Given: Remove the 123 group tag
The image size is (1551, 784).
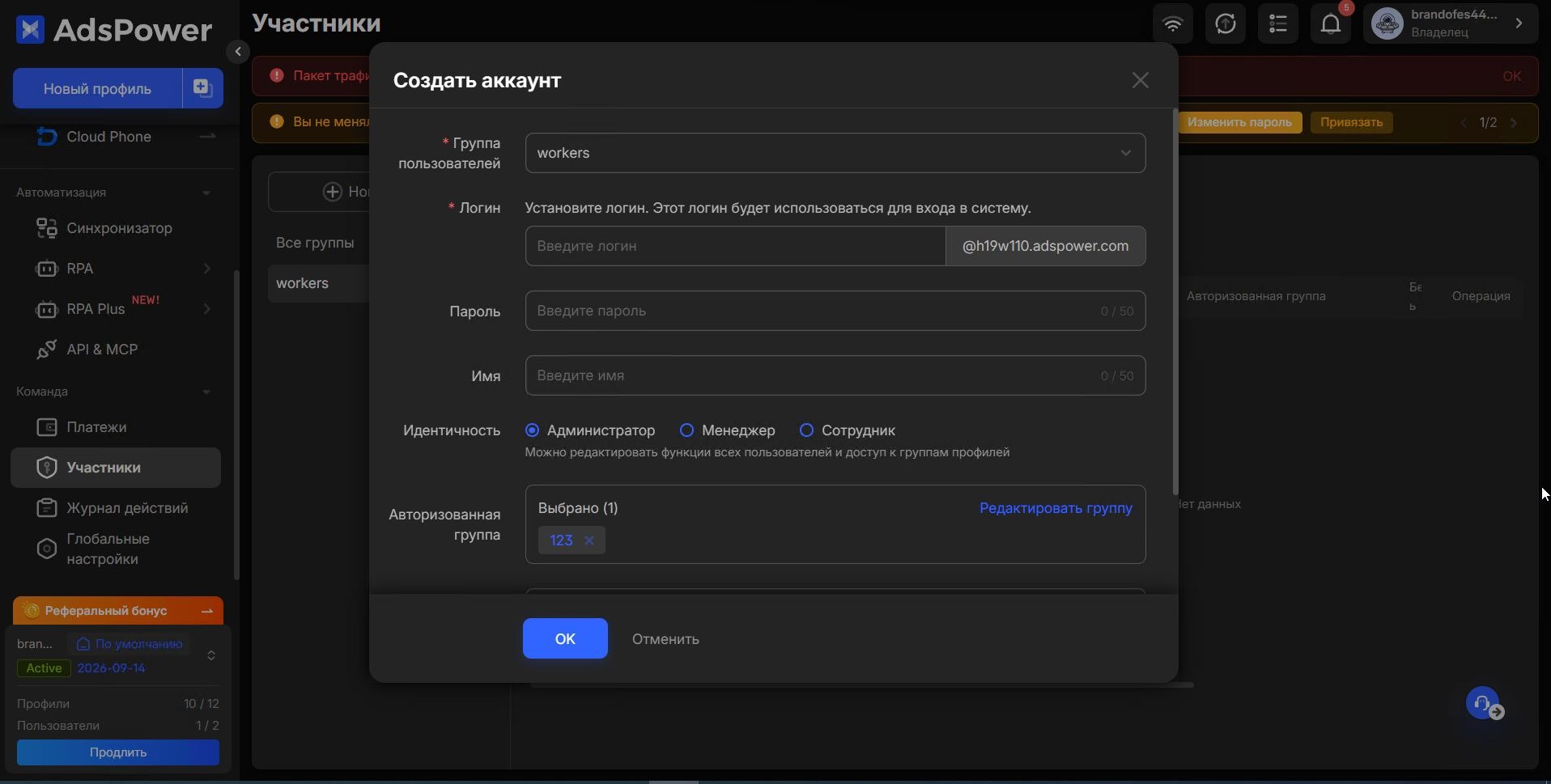Looking at the screenshot, I should 589,540.
